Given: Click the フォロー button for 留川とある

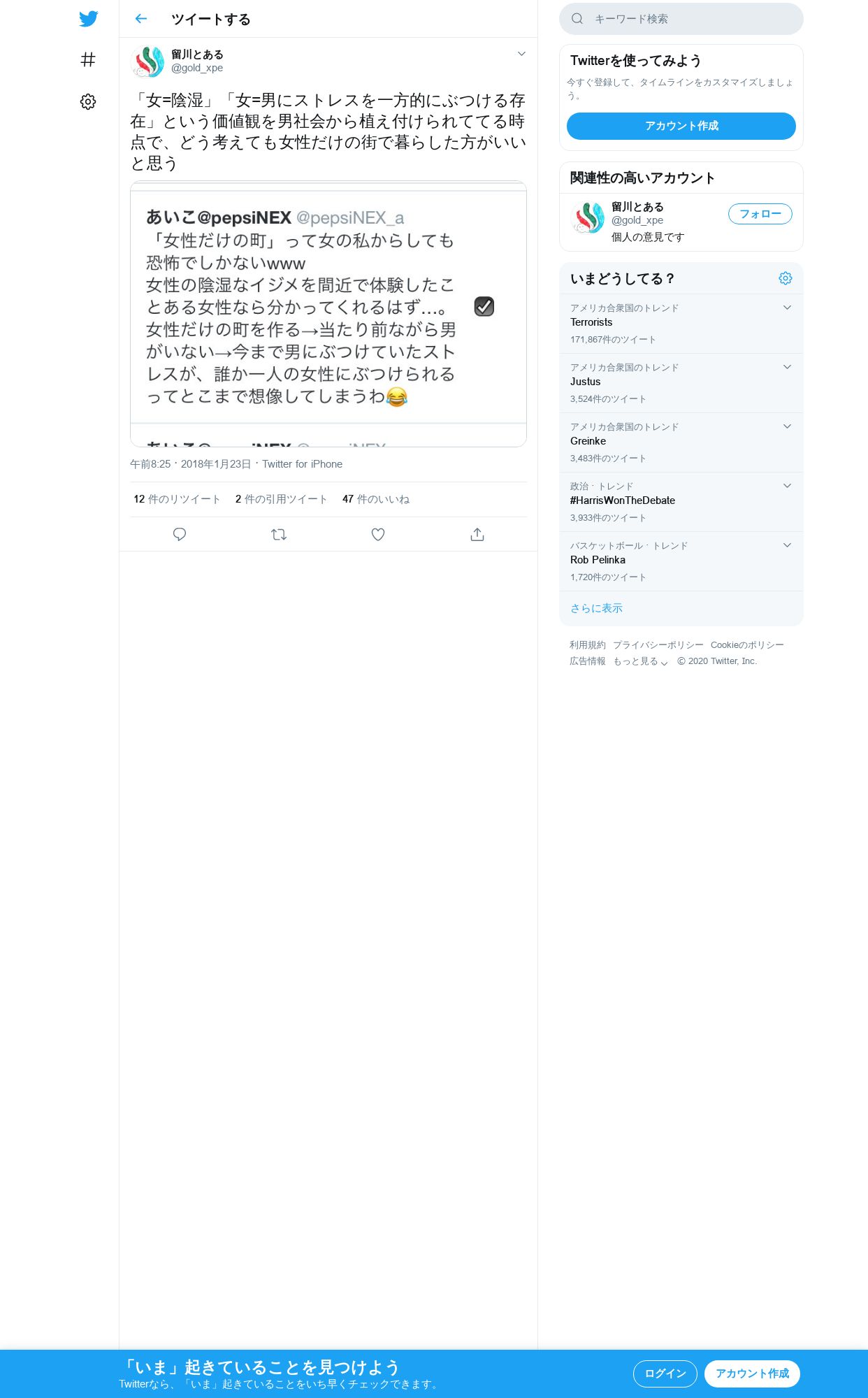Looking at the screenshot, I should tap(760, 214).
